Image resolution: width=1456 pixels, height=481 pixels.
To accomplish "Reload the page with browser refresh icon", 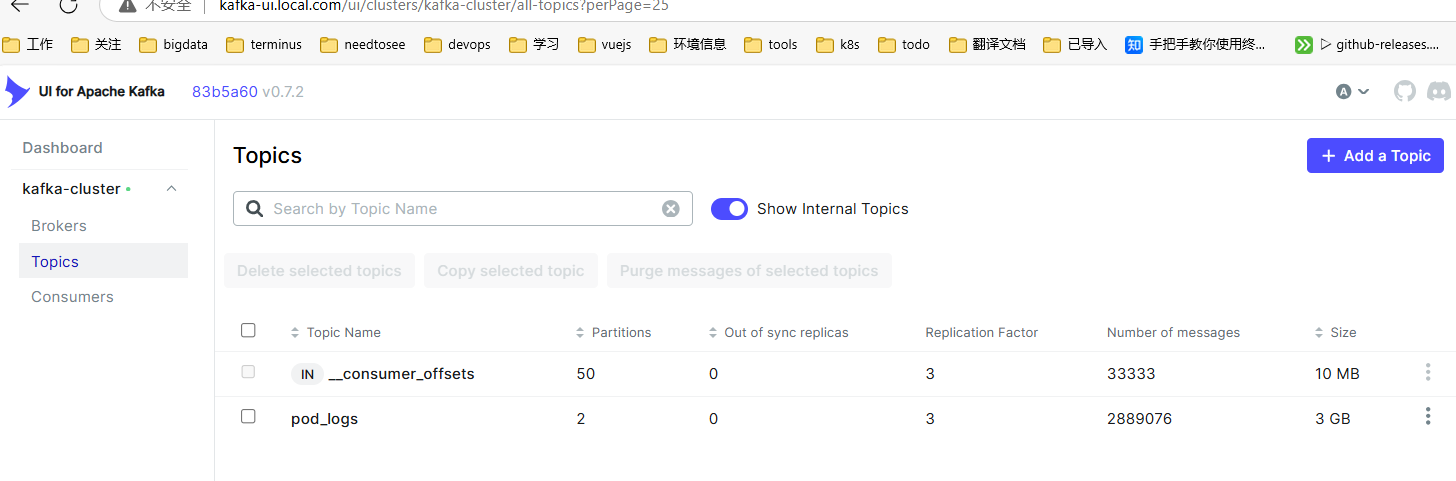I will click(x=68, y=6).
